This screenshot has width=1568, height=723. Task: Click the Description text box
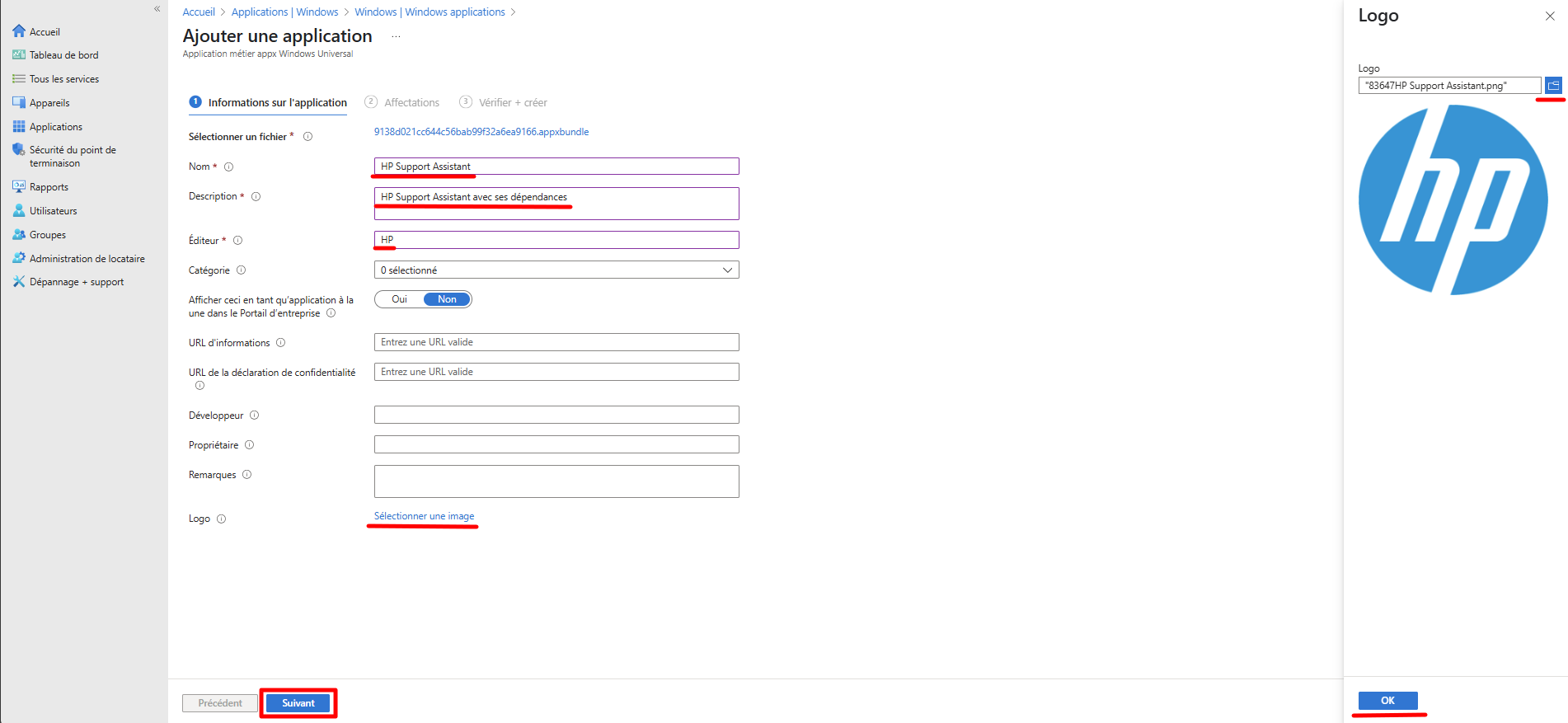click(556, 204)
